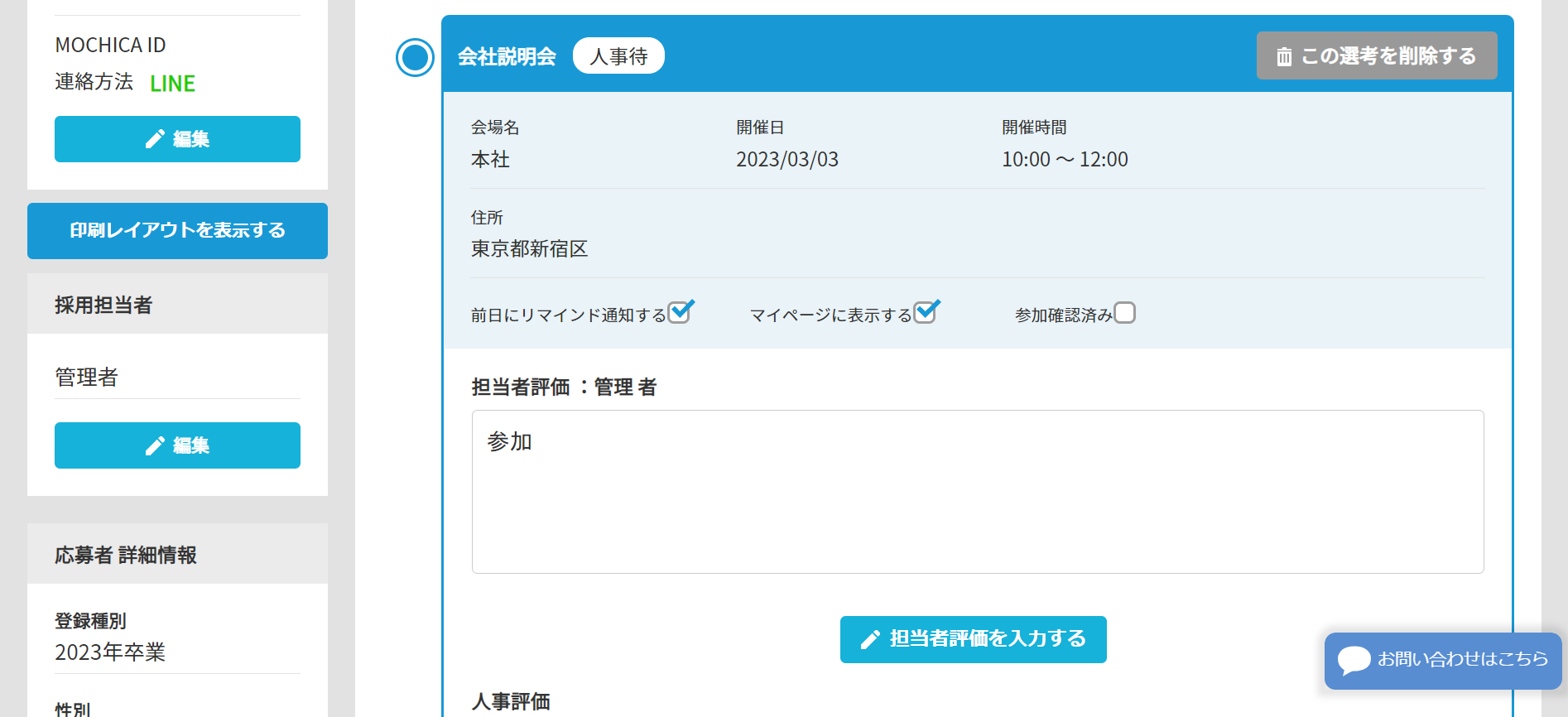Click the 管理者 recruiter name
Image resolution: width=1568 pixels, height=717 pixels.
(x=87, y=378)
